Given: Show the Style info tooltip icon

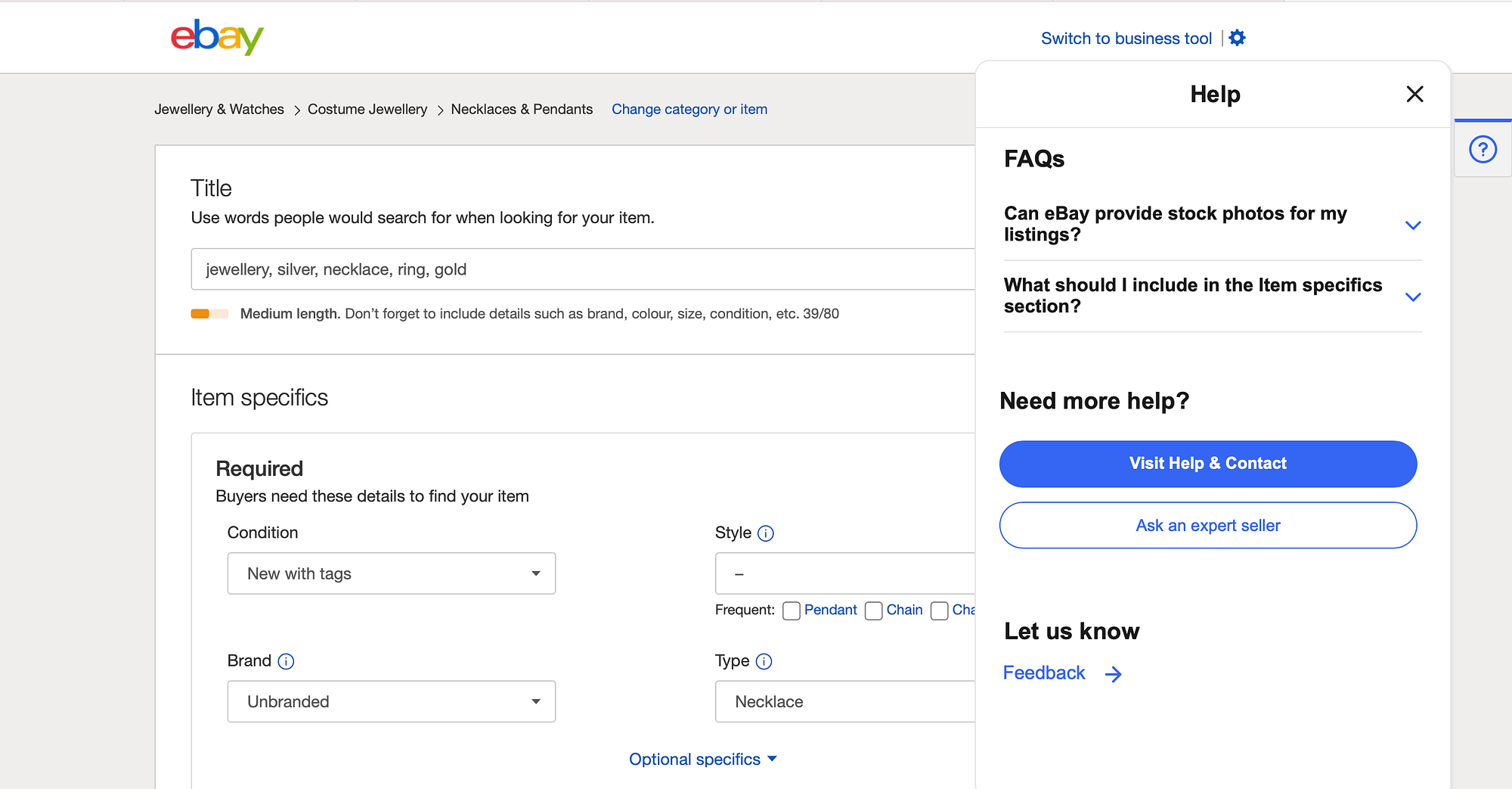Looking at the screenshot, I should point(766,533).
